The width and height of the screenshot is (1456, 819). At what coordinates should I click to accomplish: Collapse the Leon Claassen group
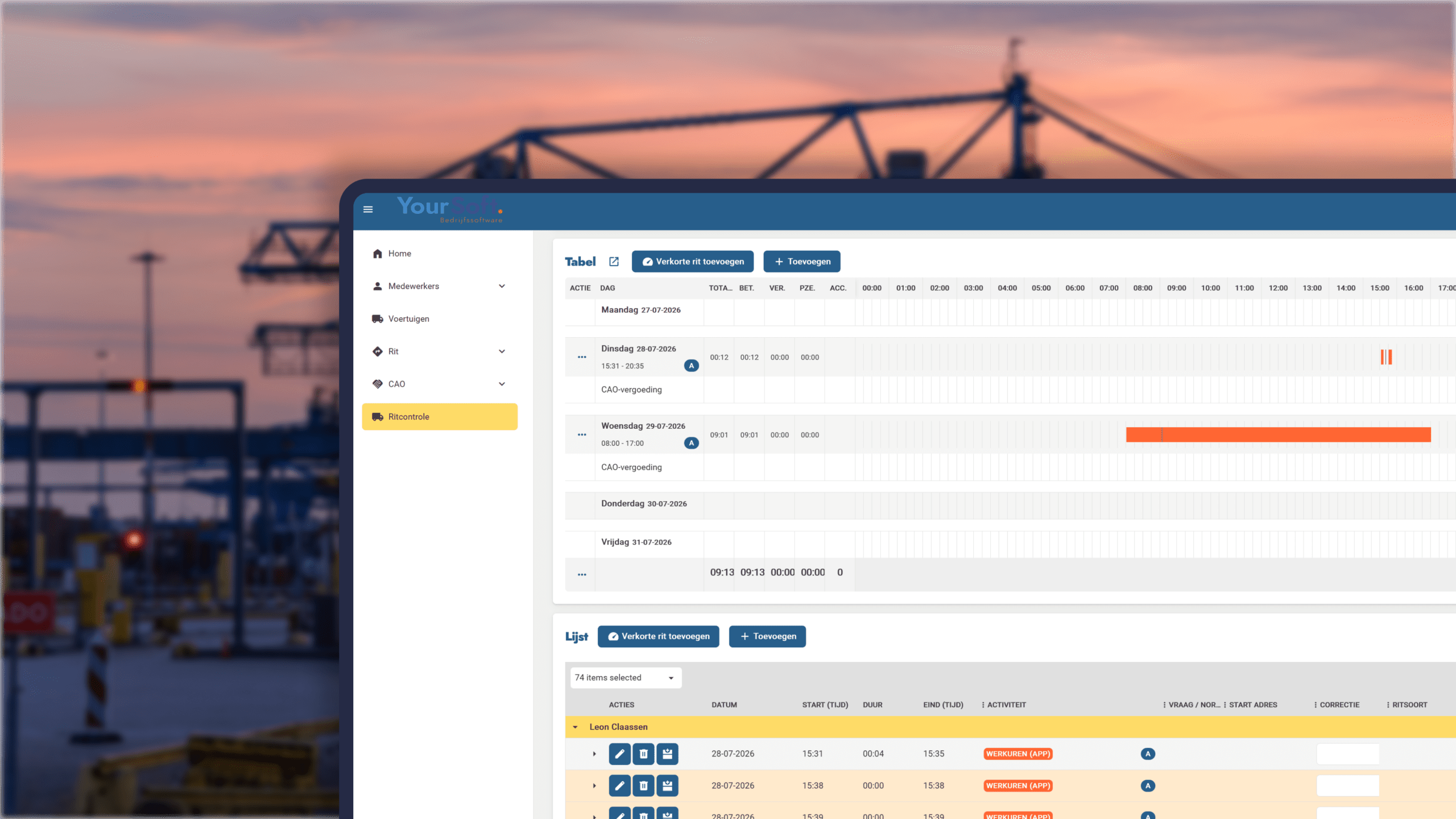575,727
